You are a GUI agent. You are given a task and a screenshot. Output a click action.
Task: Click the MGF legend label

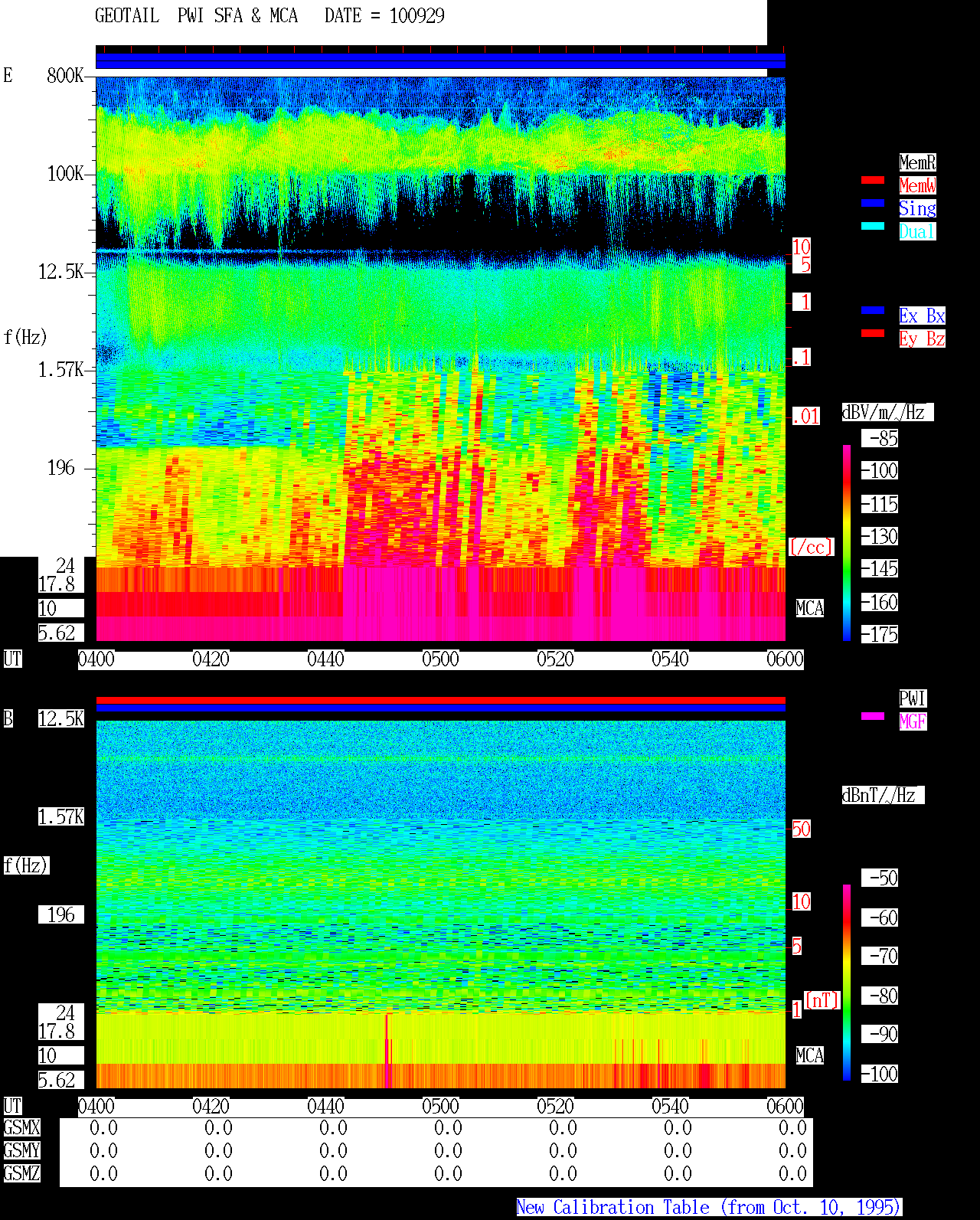click(913, 721)
